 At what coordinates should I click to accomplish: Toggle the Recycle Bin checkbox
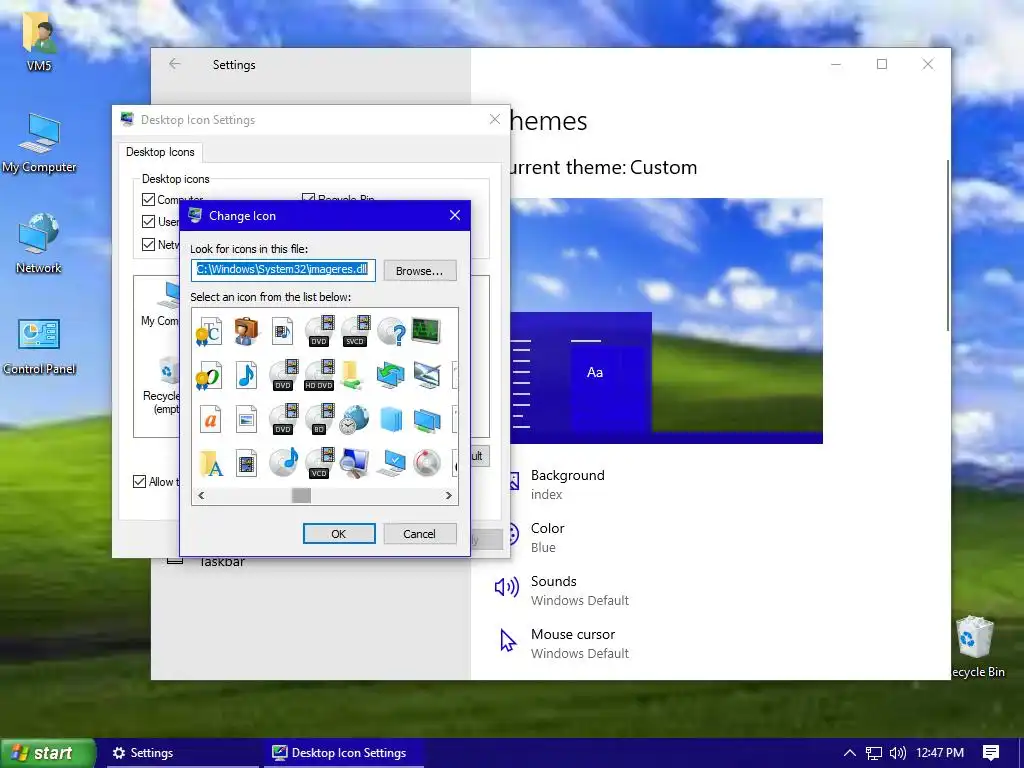pos(308,198)
